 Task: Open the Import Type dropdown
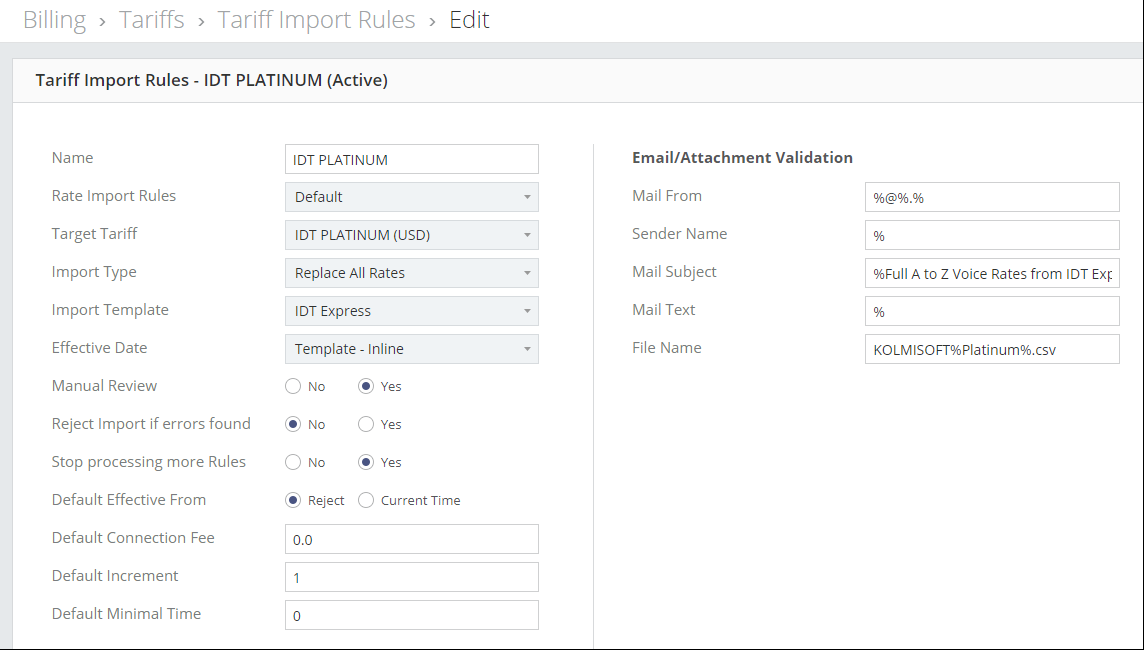pos(411,273)
